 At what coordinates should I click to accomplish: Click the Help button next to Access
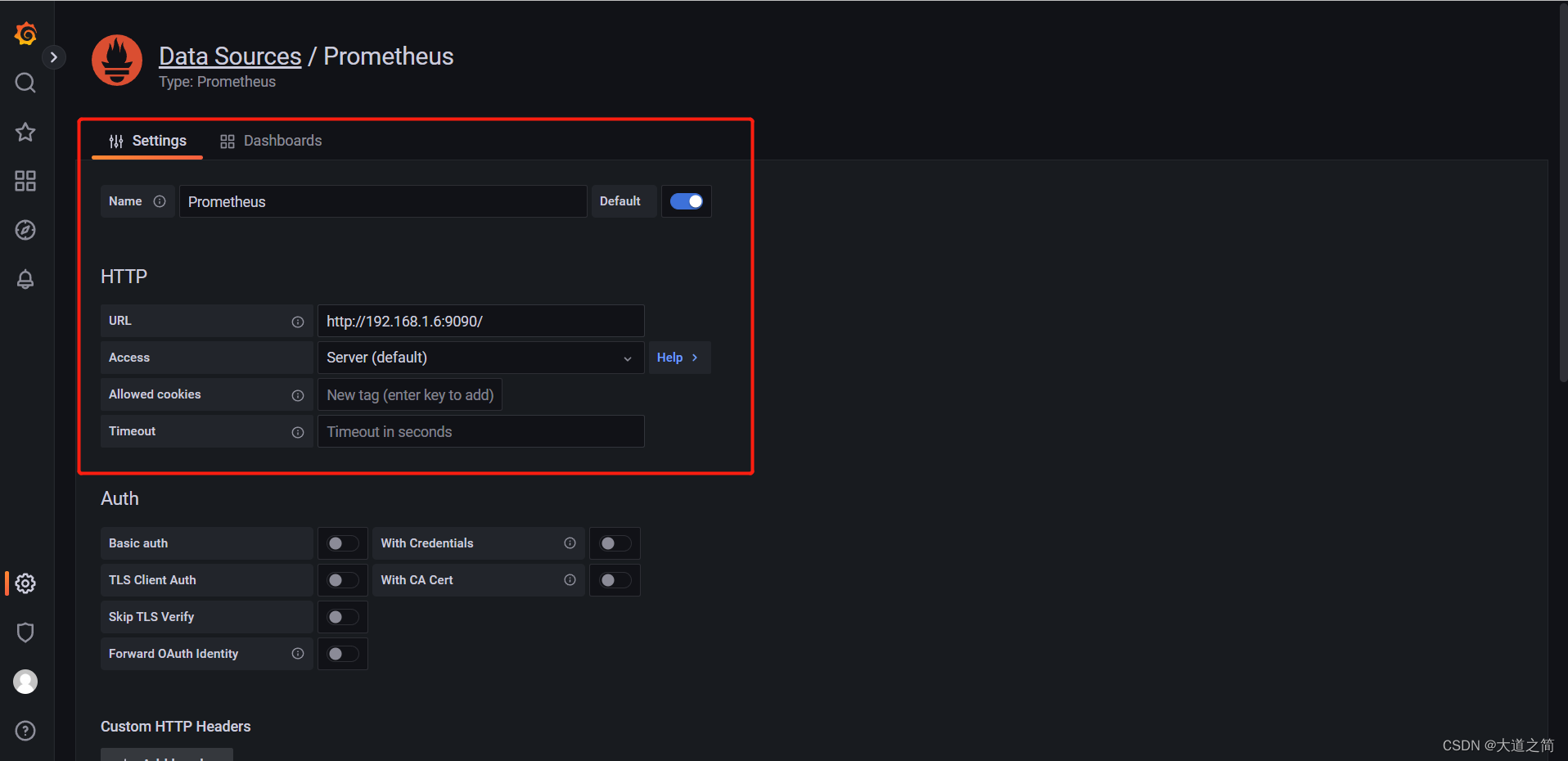coord(678,358)
